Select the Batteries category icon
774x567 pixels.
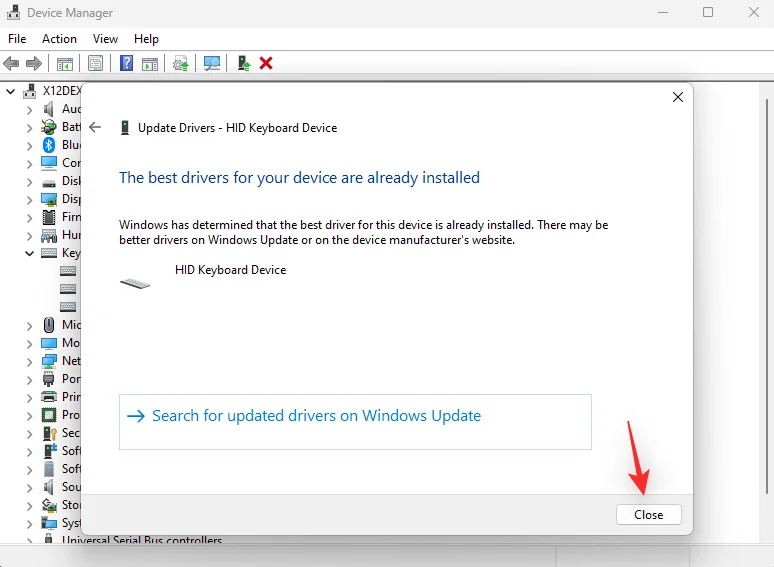48,127
